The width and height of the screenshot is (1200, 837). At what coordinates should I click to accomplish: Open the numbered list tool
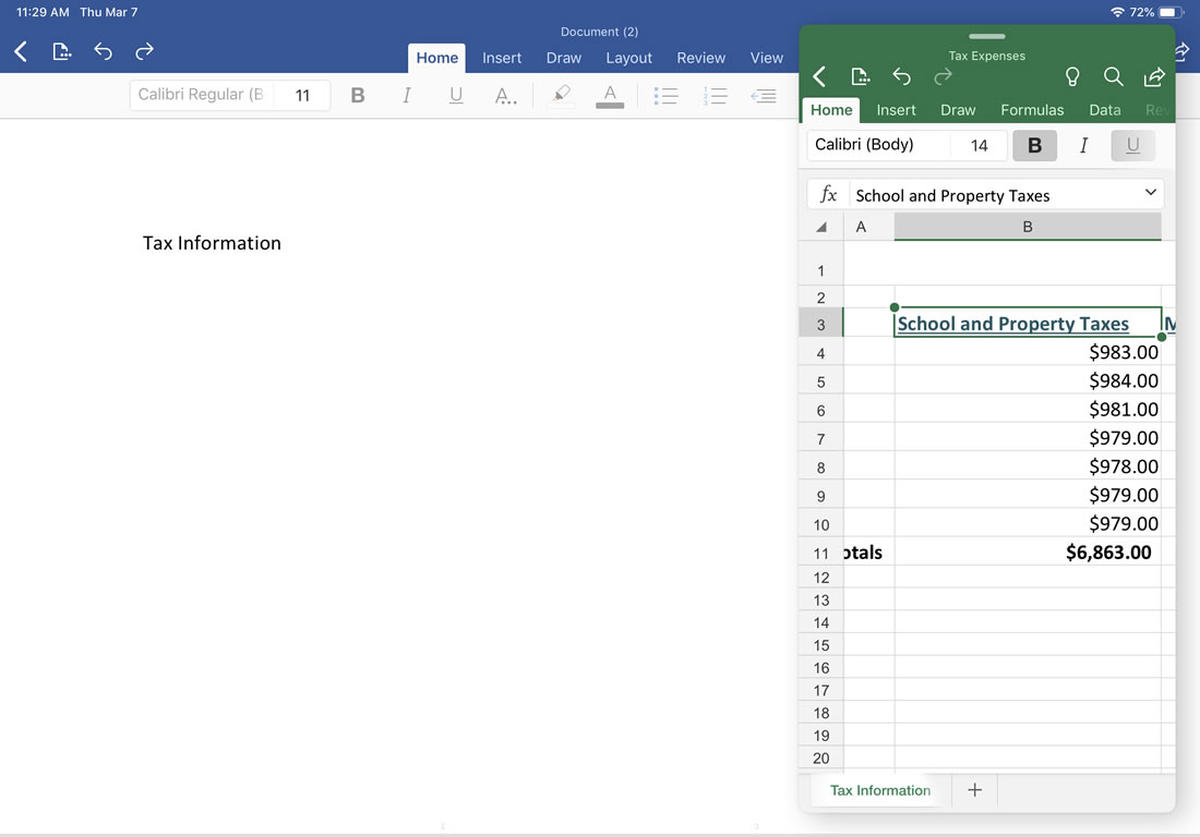pos(715,95)
